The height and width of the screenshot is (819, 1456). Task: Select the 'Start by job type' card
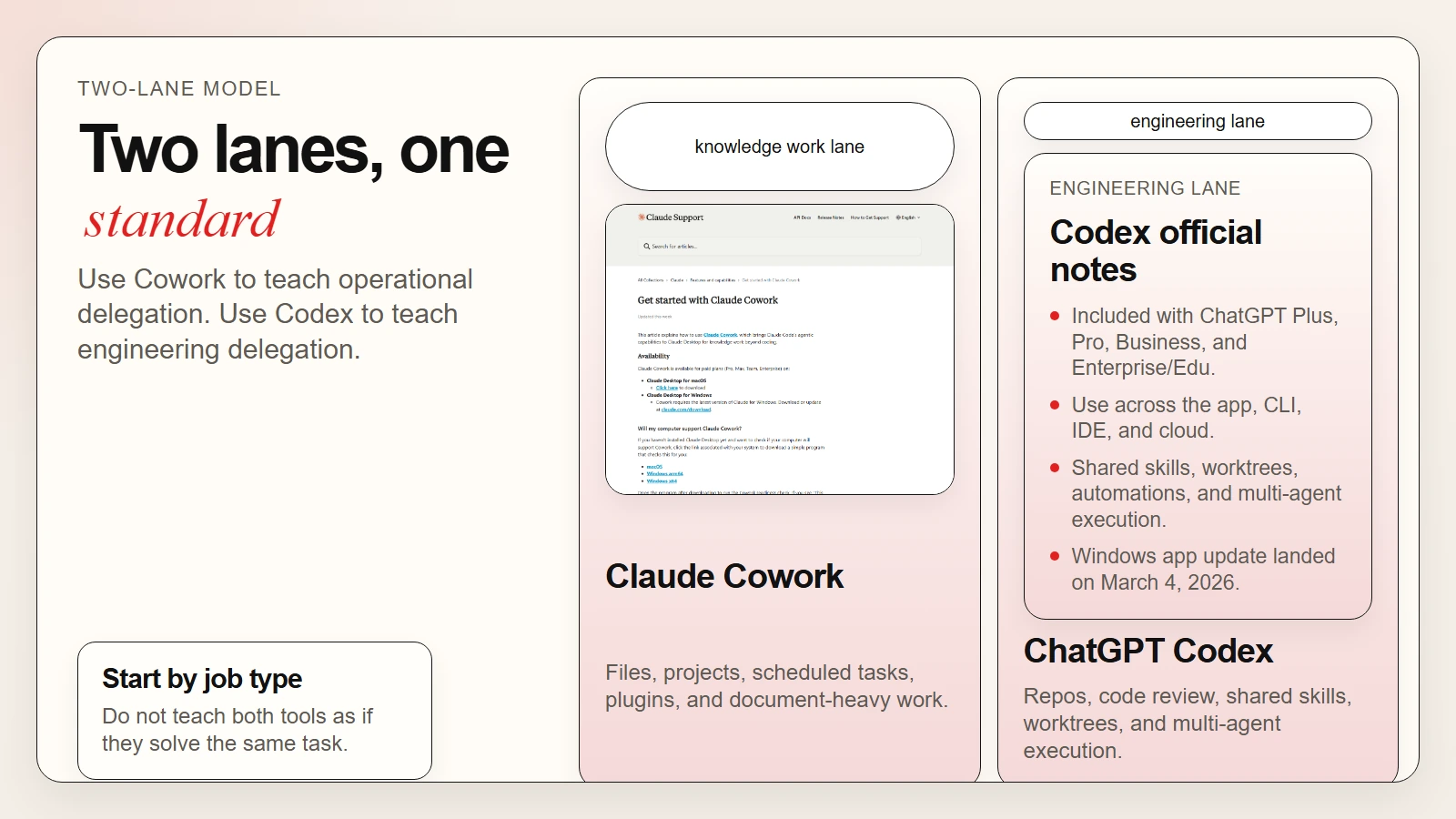[255, 710]
